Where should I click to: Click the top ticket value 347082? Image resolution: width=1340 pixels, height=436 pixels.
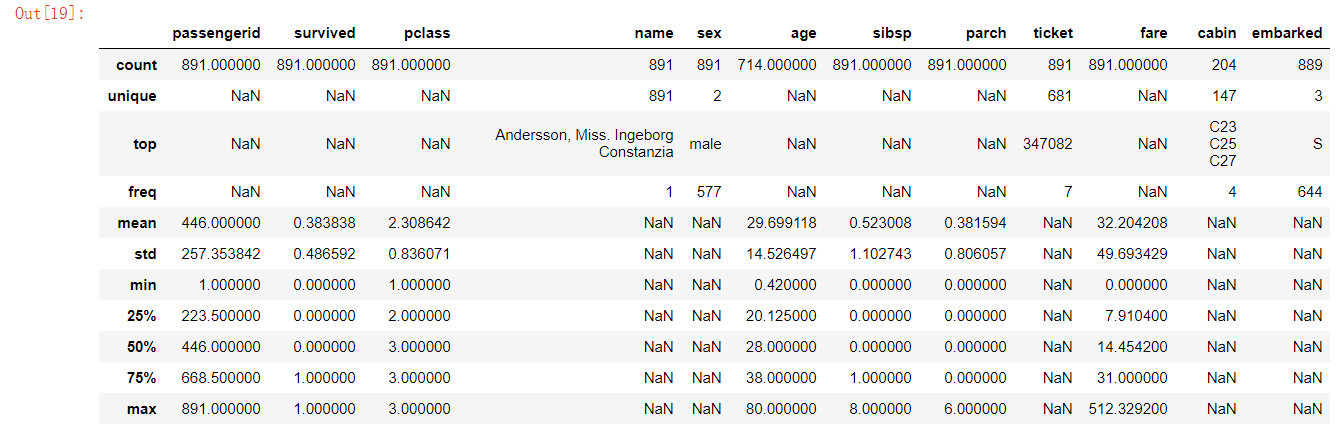click(x=1047, y=144)
